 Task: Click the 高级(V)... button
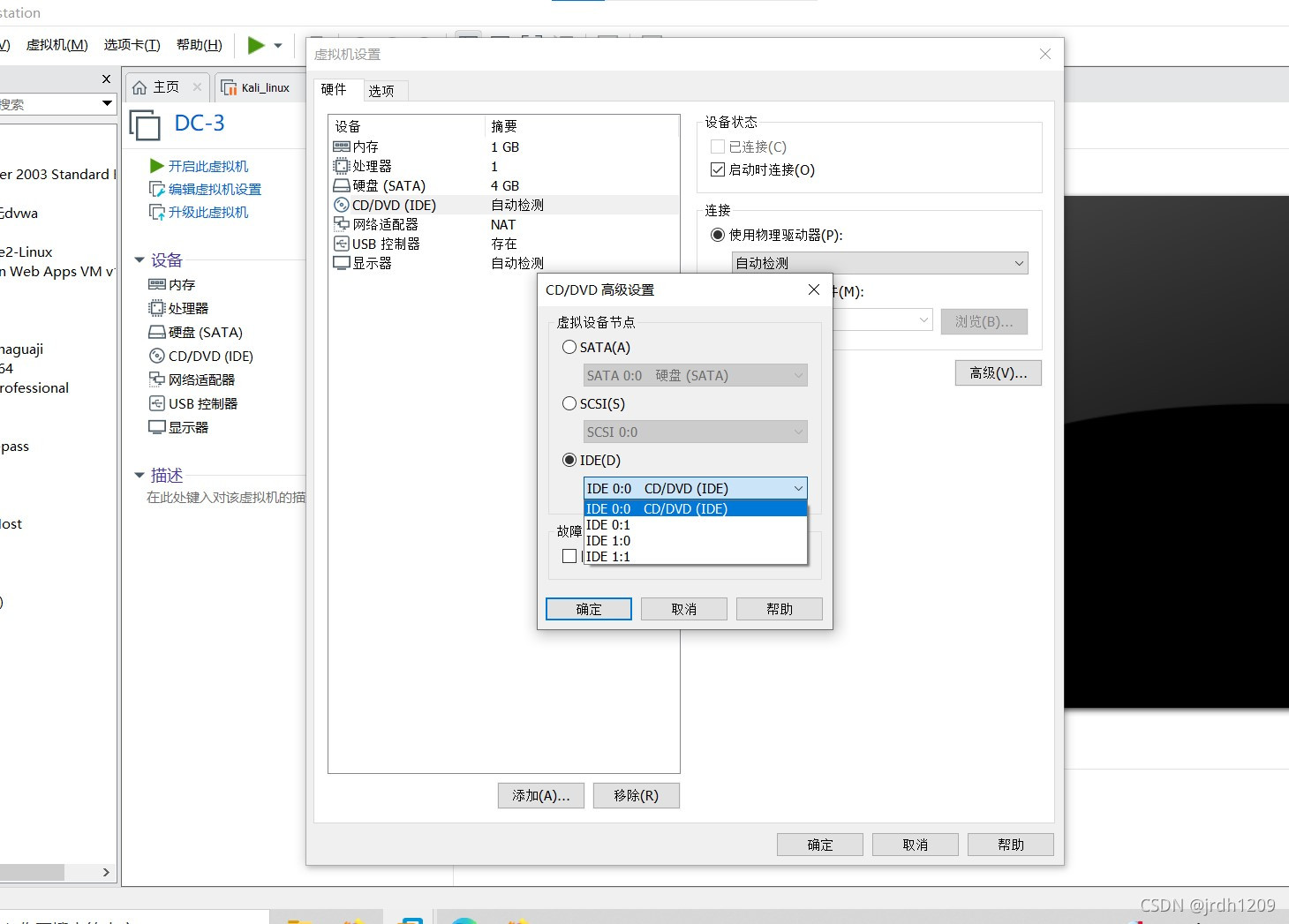tap(999, 373)
